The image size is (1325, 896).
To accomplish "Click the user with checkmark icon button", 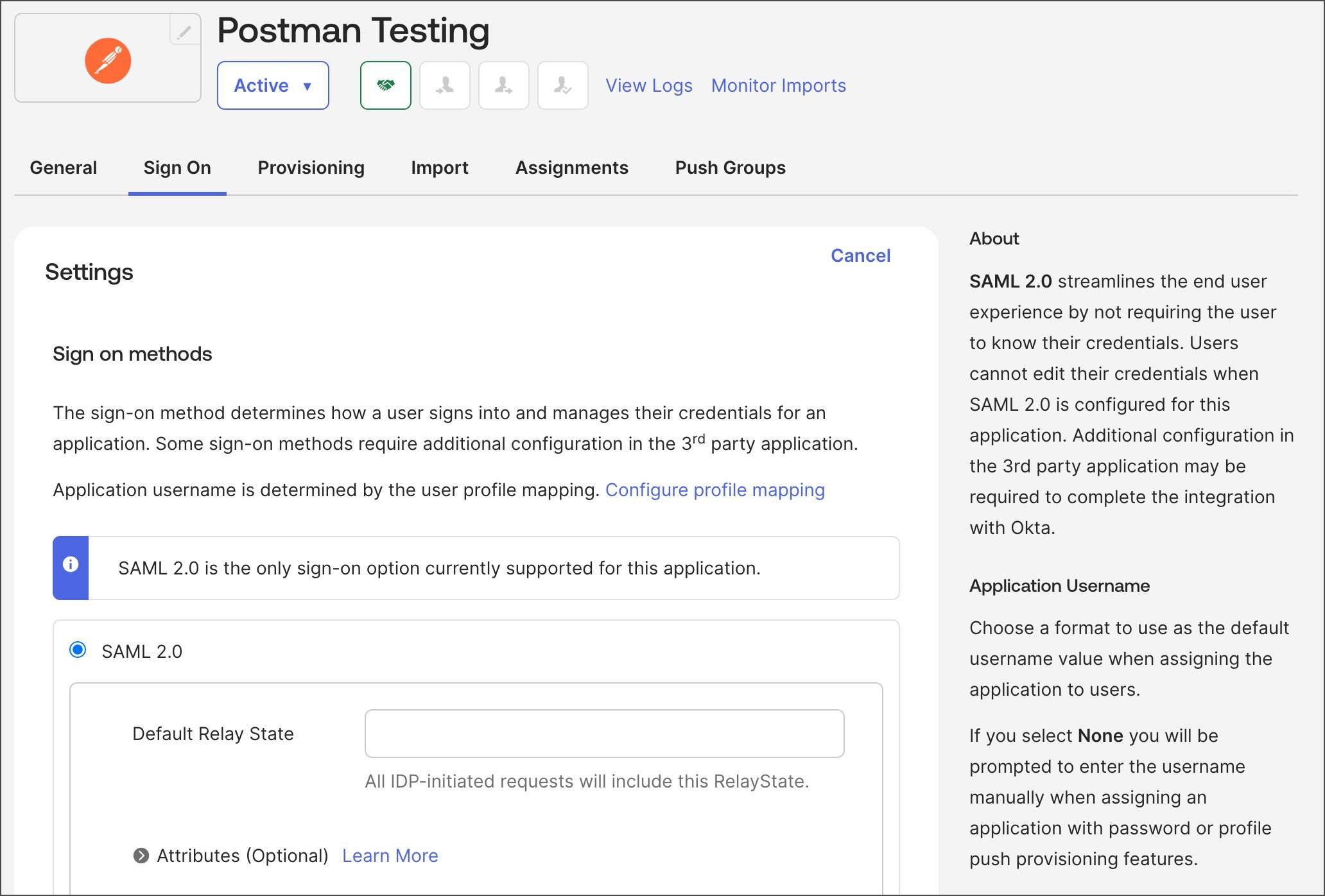I will click(x=563, y=85).
